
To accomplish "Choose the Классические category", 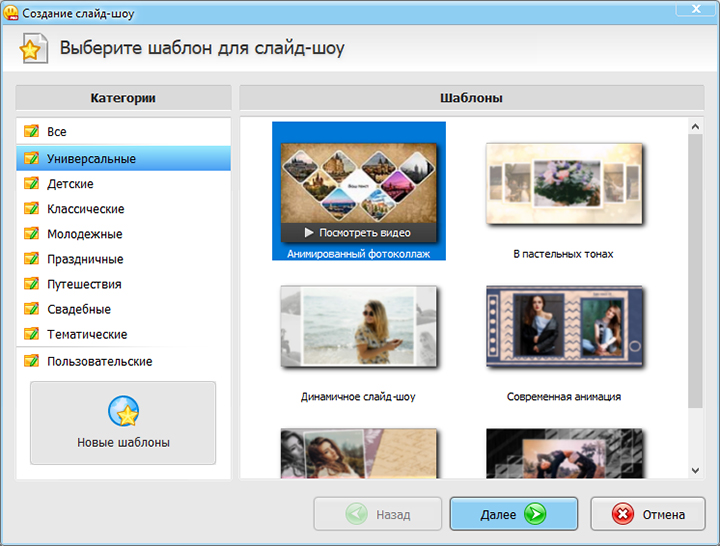I will pos(124,209).
